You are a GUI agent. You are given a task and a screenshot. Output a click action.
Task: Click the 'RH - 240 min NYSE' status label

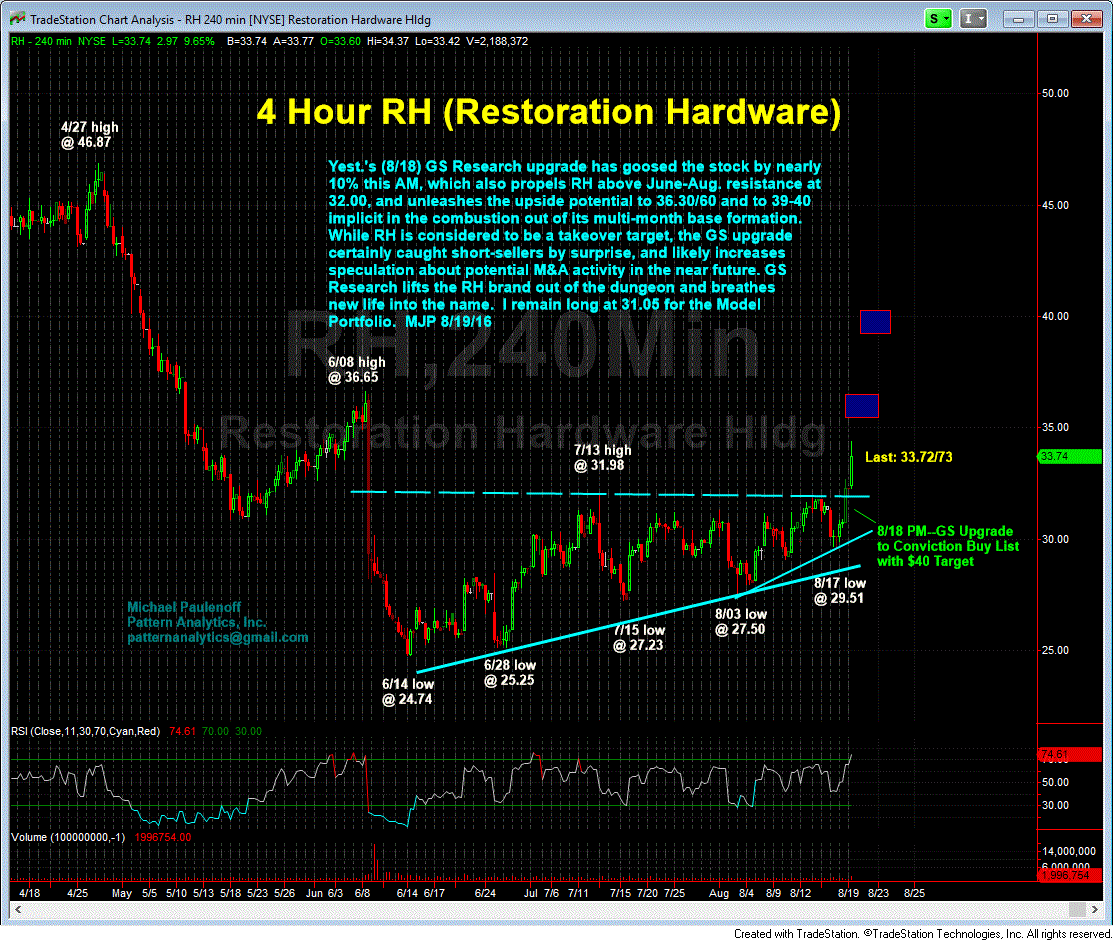(x=58, y=41)
